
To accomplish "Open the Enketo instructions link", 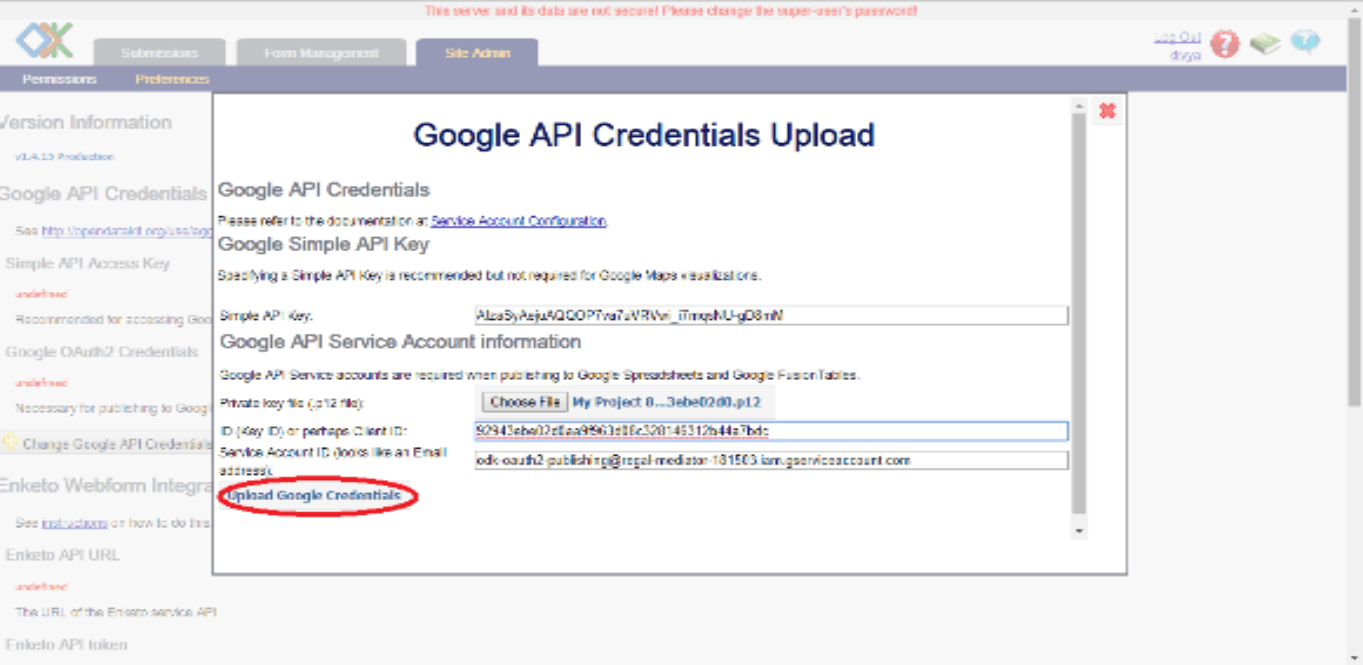I will pos(74,523).
